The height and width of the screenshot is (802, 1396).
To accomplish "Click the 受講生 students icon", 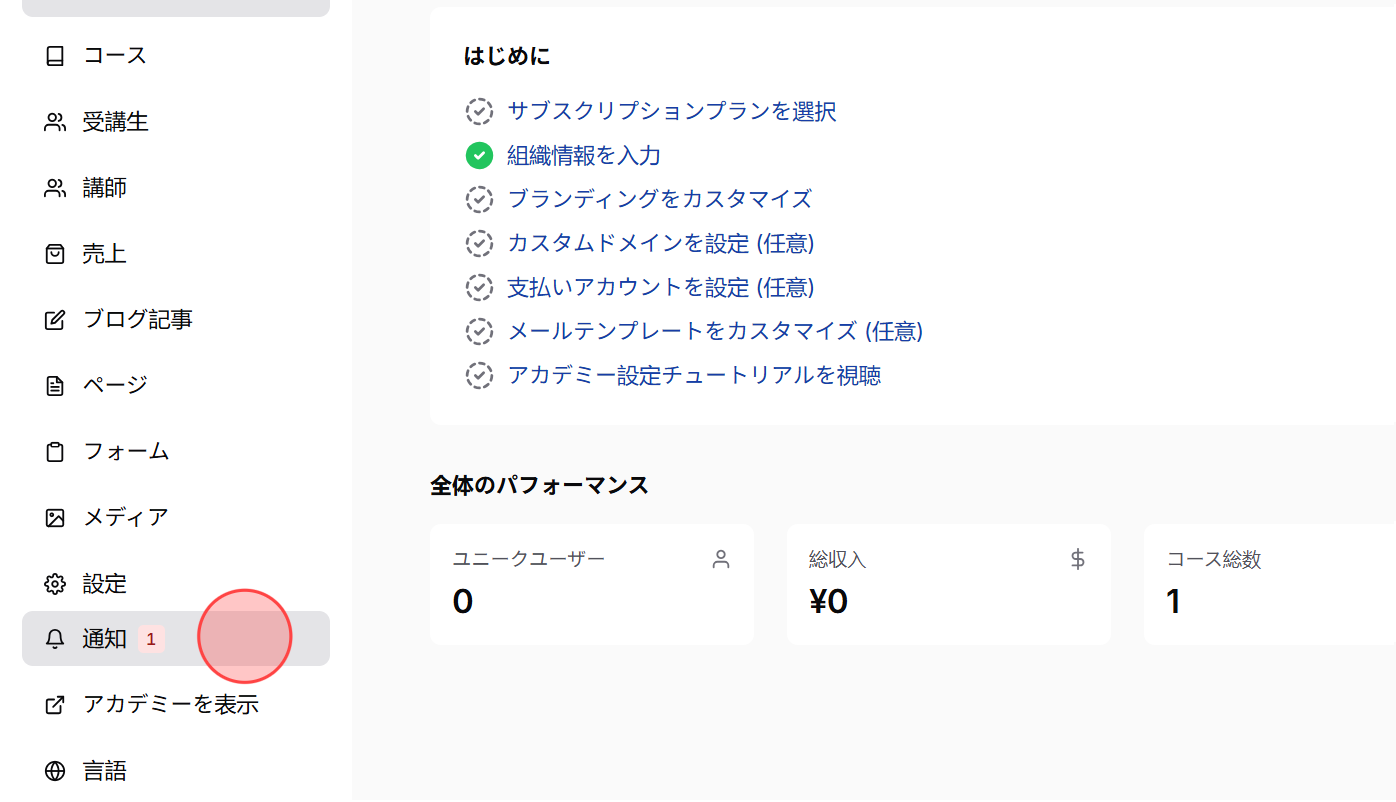I will tap(55, 121).
